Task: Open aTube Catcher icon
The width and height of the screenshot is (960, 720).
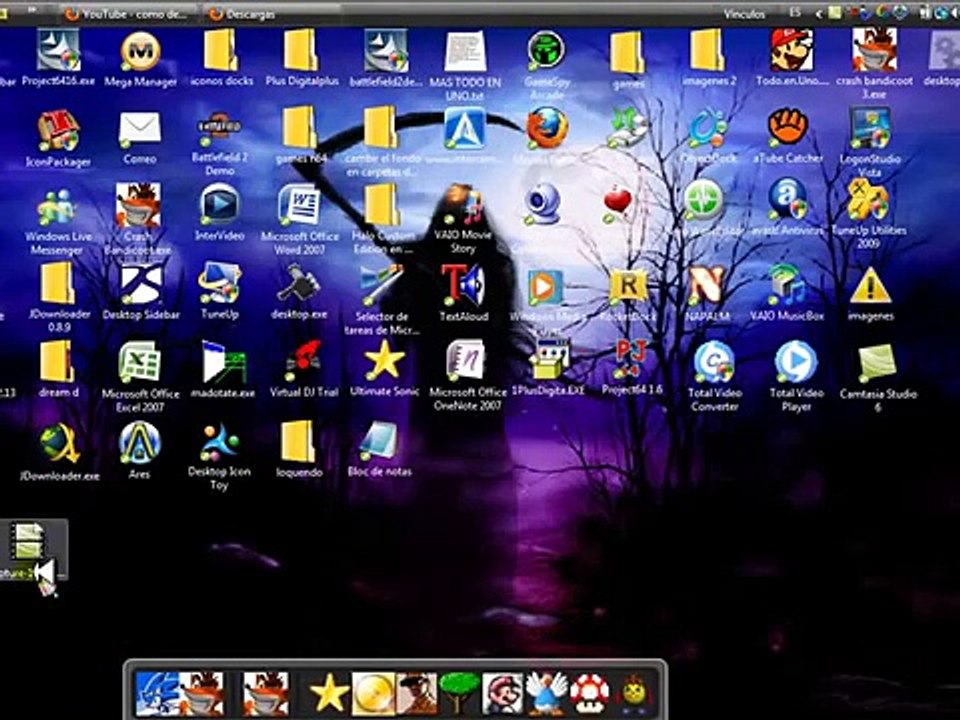Action: 788,127
